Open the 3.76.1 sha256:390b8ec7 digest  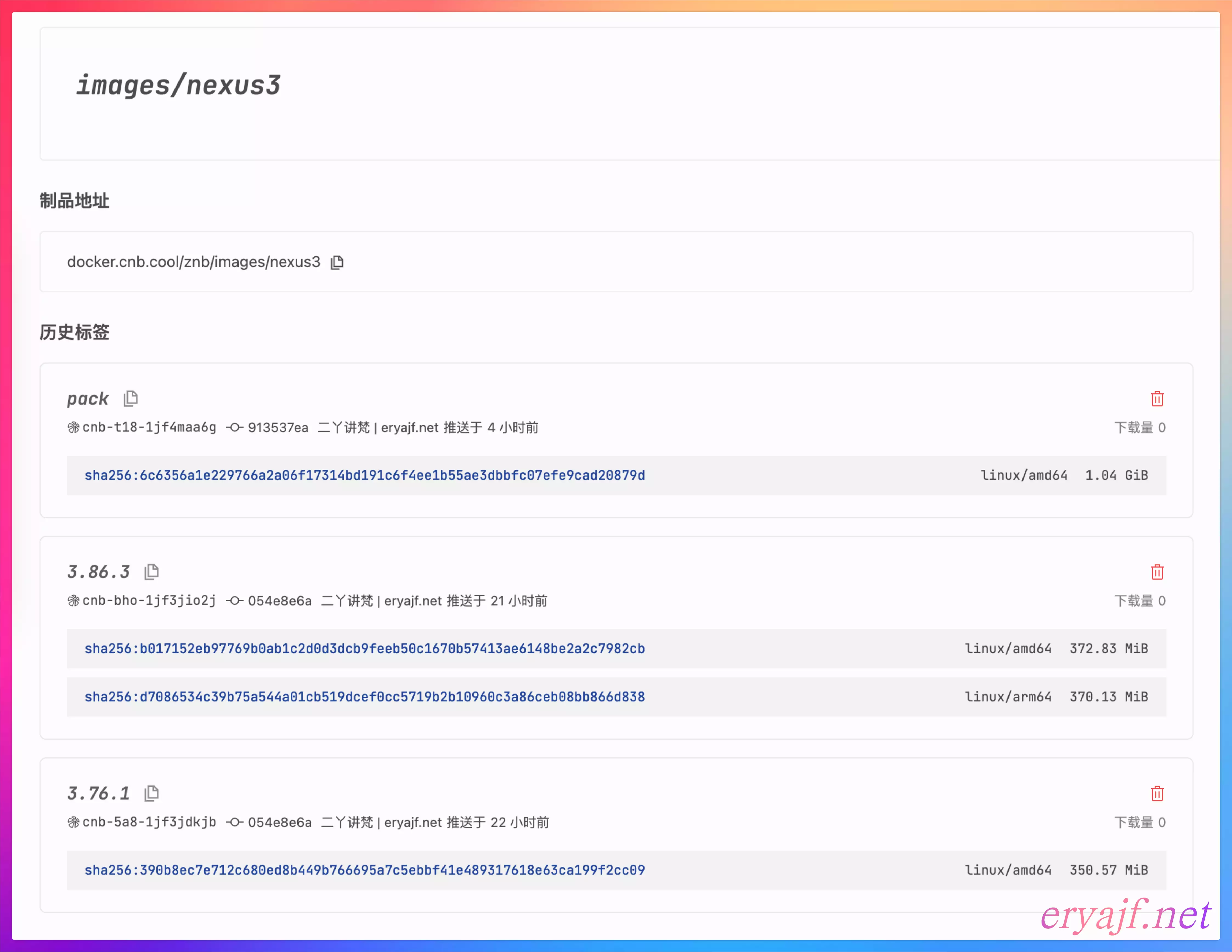coord(364,870)
